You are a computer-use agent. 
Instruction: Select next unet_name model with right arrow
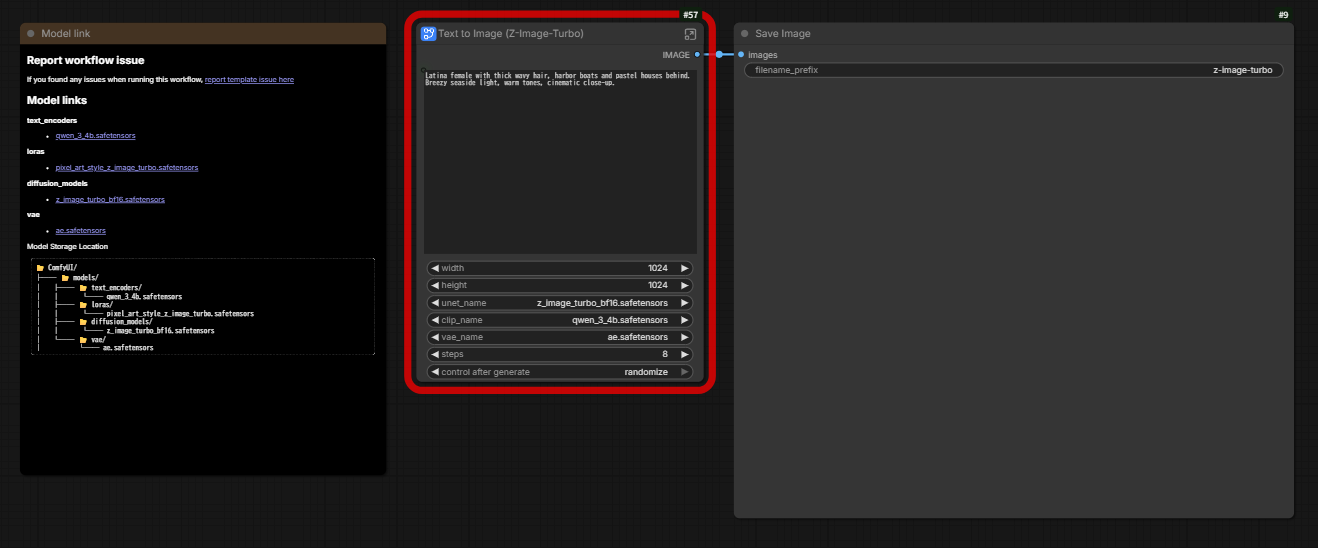point(684,303)
